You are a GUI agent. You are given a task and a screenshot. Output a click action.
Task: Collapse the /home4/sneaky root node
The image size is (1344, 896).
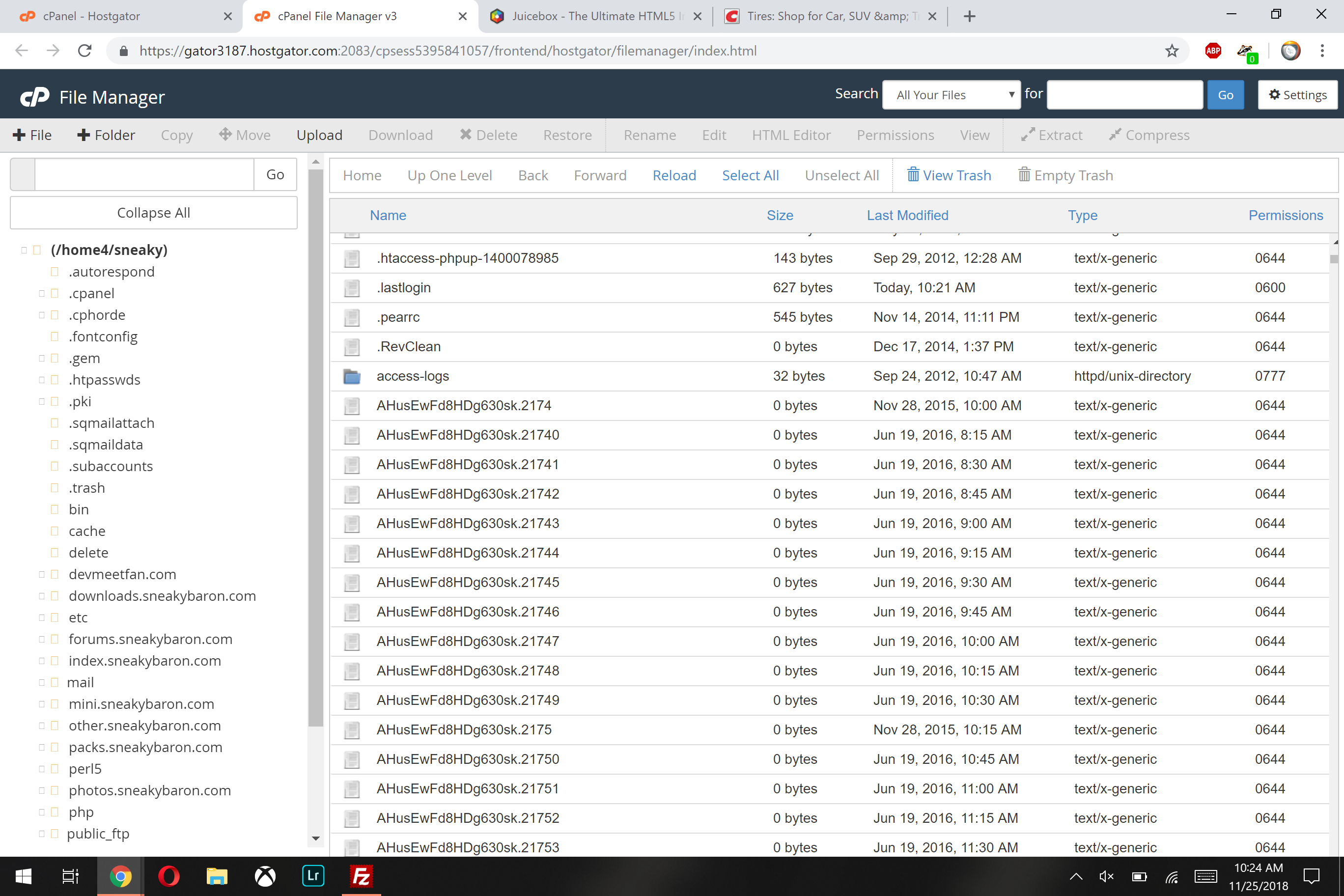click(x=24, y=251)
